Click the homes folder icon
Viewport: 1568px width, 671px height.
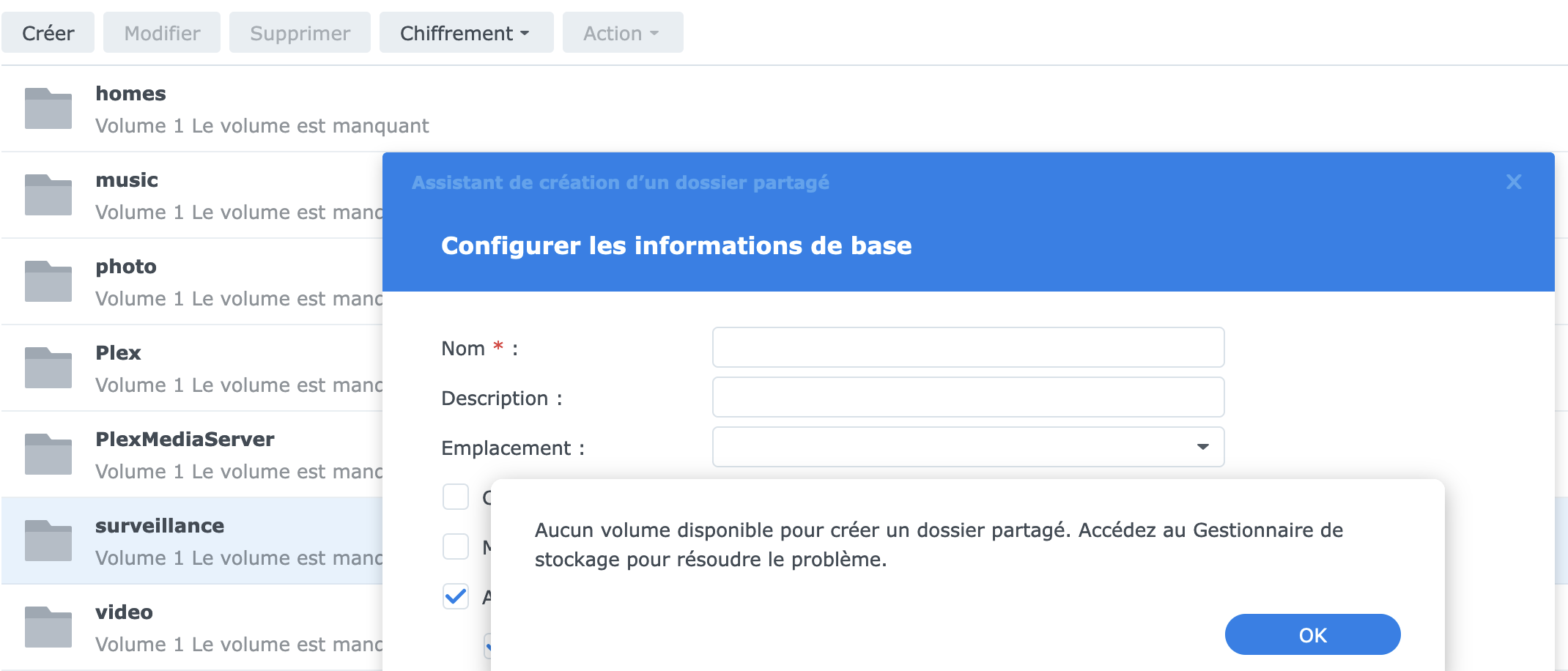[48, 108]
